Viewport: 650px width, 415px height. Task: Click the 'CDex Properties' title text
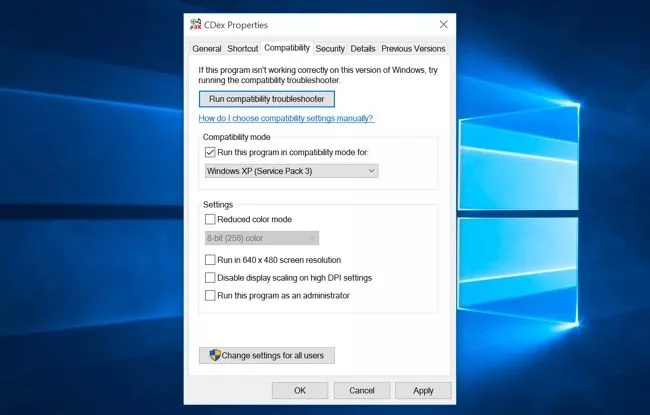(235, 25)
